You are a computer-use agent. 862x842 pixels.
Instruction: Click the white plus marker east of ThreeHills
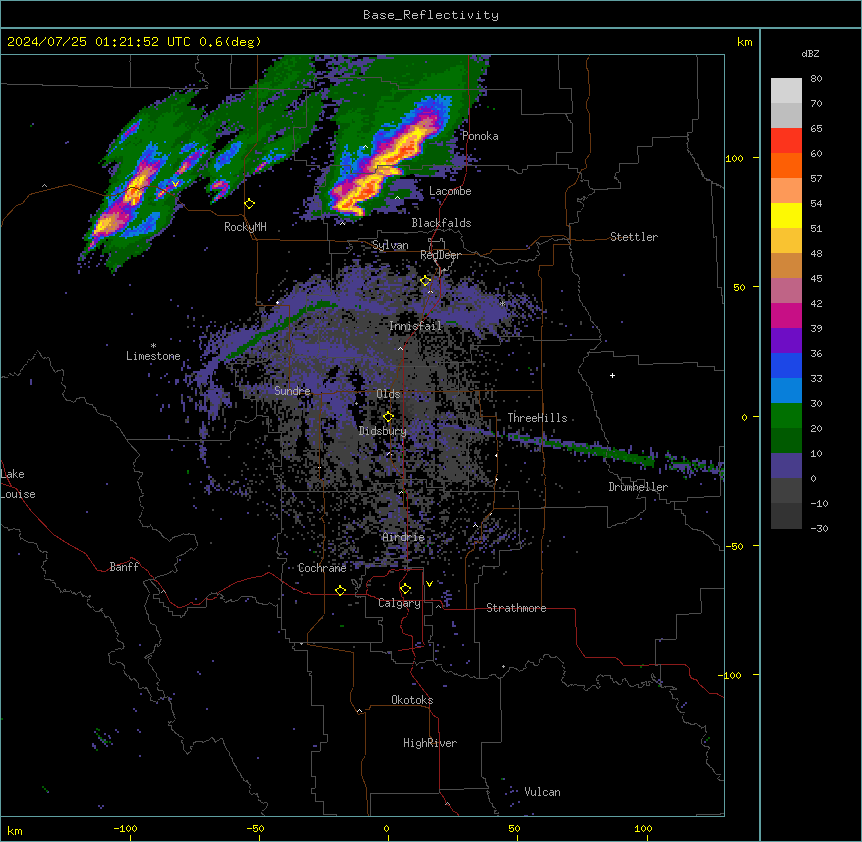tap(612, 375)
